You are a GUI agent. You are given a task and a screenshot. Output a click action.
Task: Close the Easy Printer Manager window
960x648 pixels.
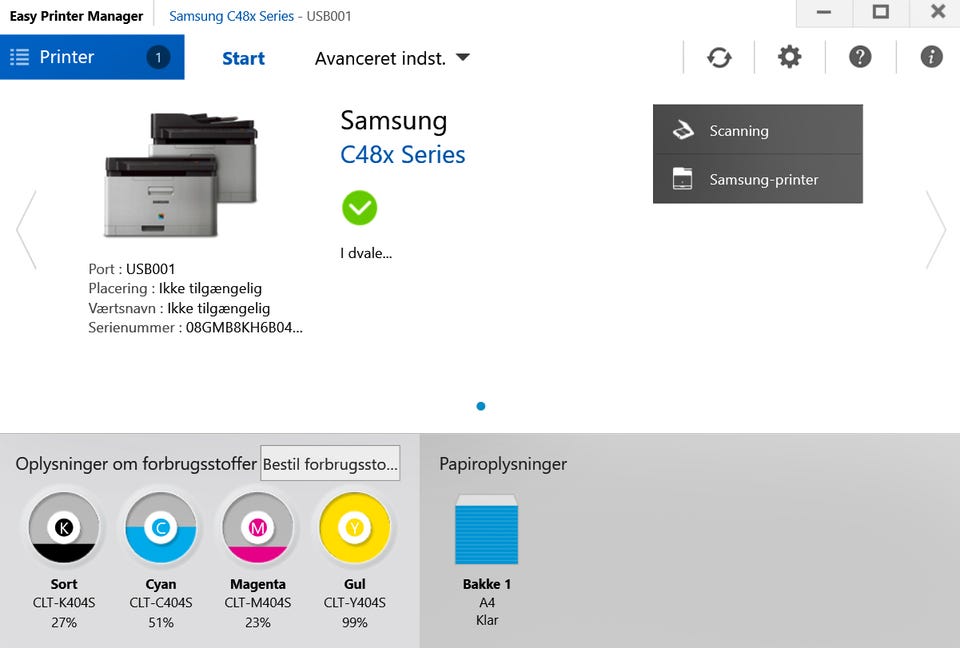click(936, 12)
